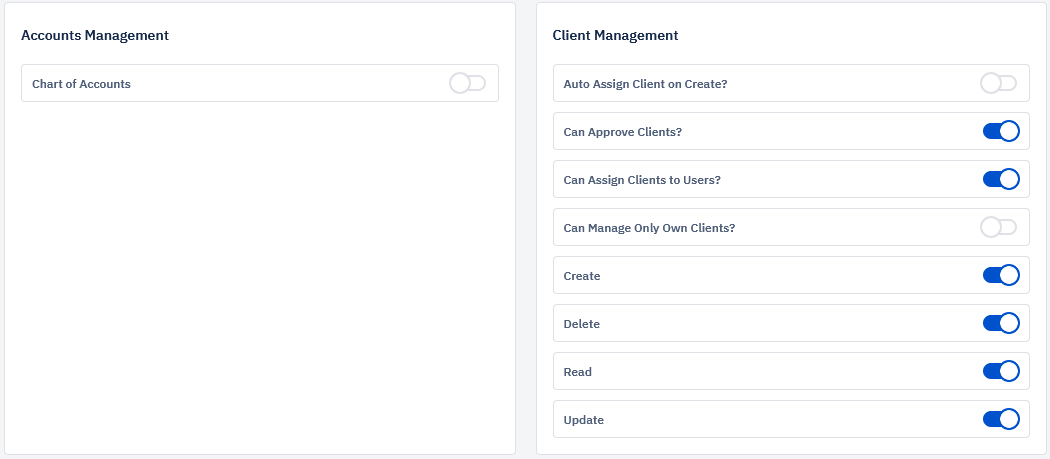Turn on Auto Assign Client on Create
Viewport: 1050px width, 459px height.
click(x=998, y=84)
